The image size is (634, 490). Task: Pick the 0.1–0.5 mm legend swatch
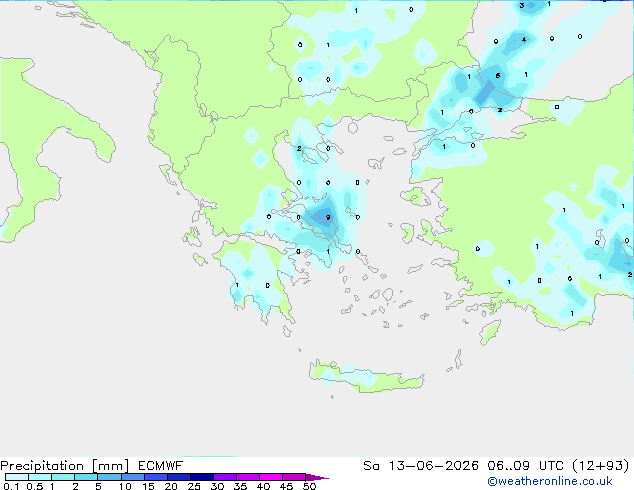(17, 477)
